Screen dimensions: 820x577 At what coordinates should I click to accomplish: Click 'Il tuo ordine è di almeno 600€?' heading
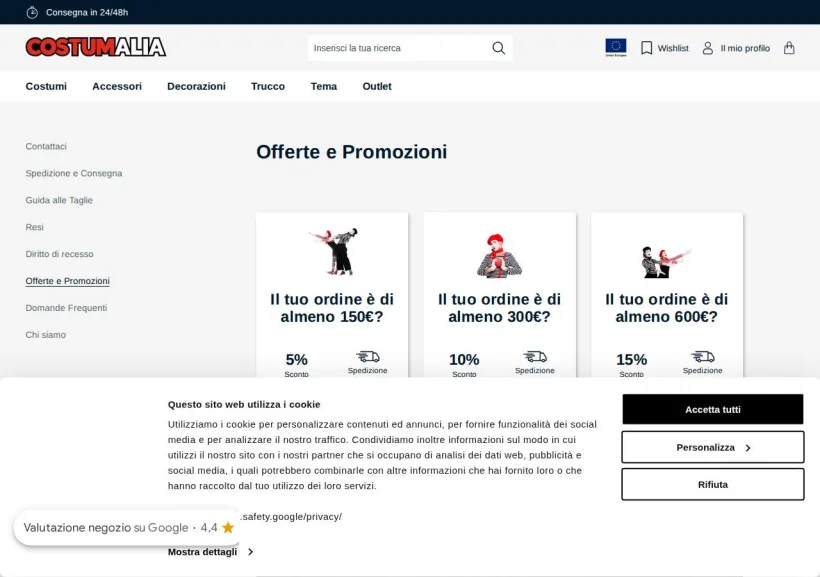(666, 308)
